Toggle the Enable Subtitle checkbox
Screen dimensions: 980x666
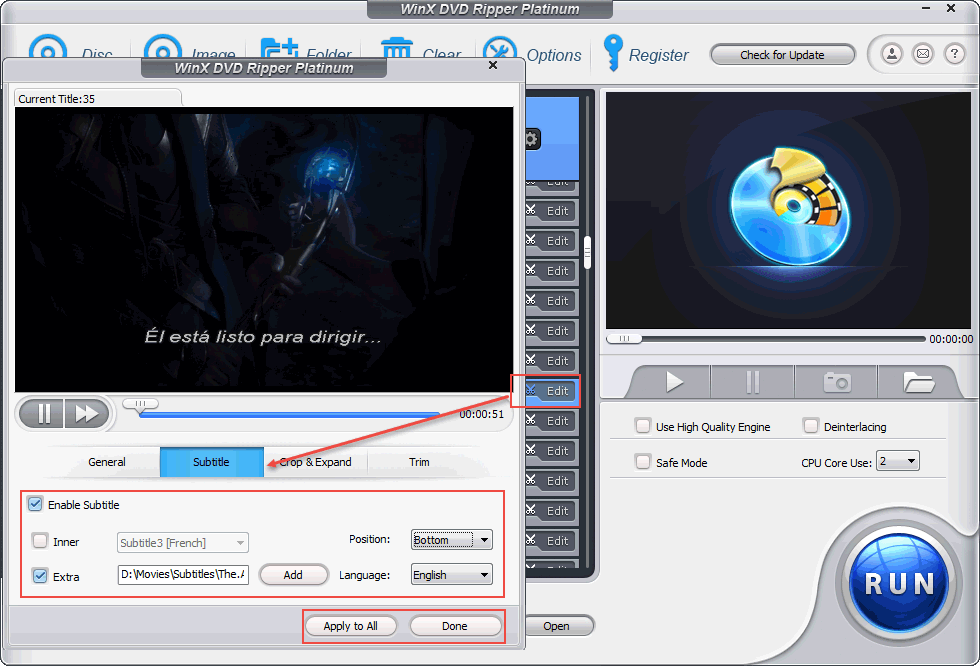36,504
